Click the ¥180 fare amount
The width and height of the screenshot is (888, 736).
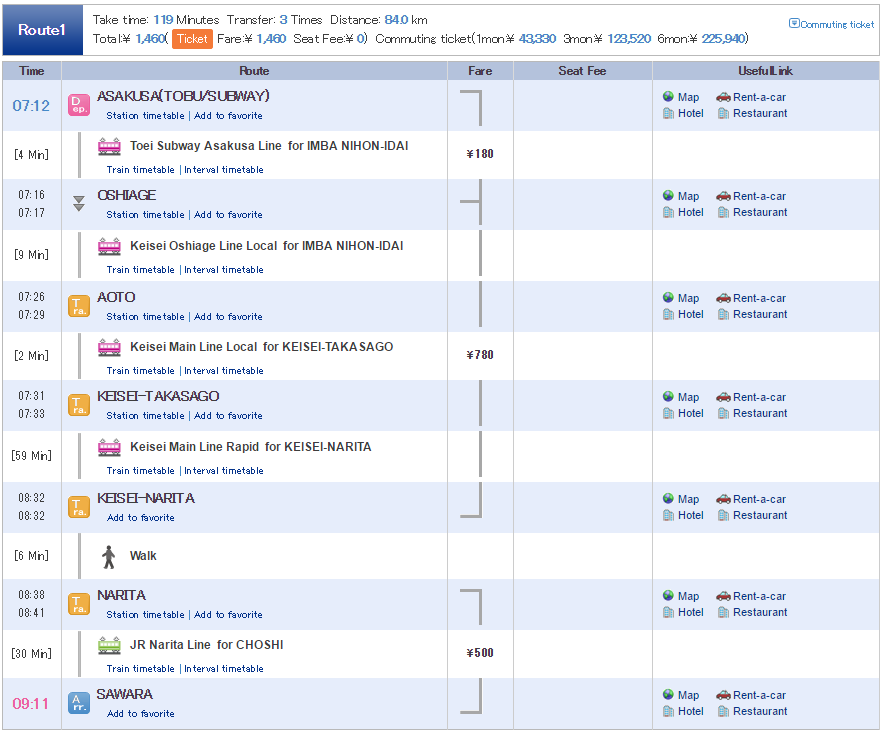pos(480,154)
